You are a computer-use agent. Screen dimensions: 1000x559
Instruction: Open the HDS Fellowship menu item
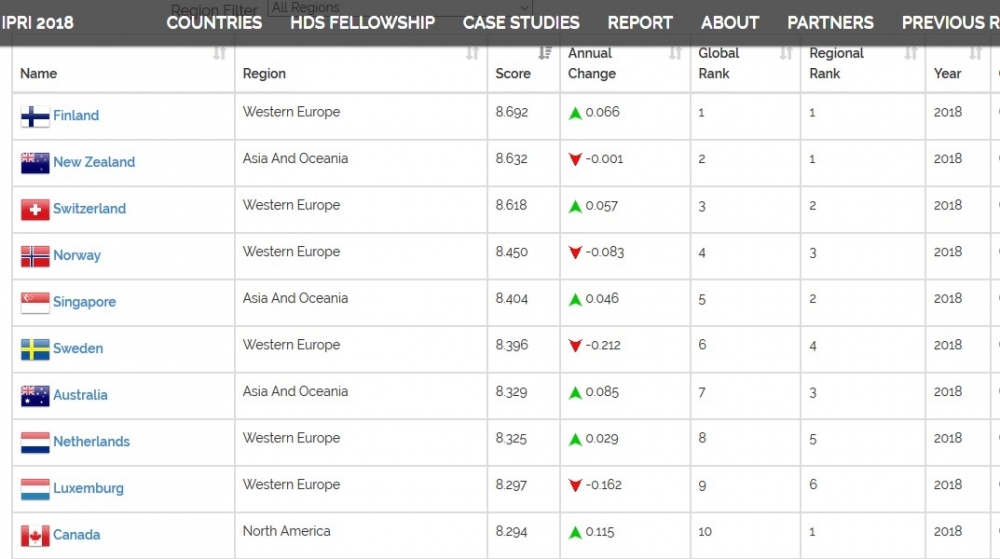[x=362, y=22]
